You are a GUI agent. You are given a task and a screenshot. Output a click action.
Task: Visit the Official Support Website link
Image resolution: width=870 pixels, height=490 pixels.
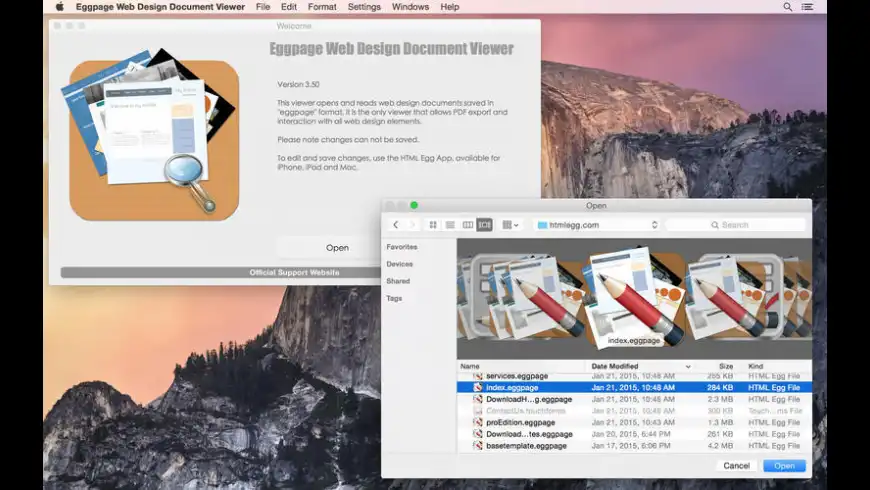pos(294,272)
